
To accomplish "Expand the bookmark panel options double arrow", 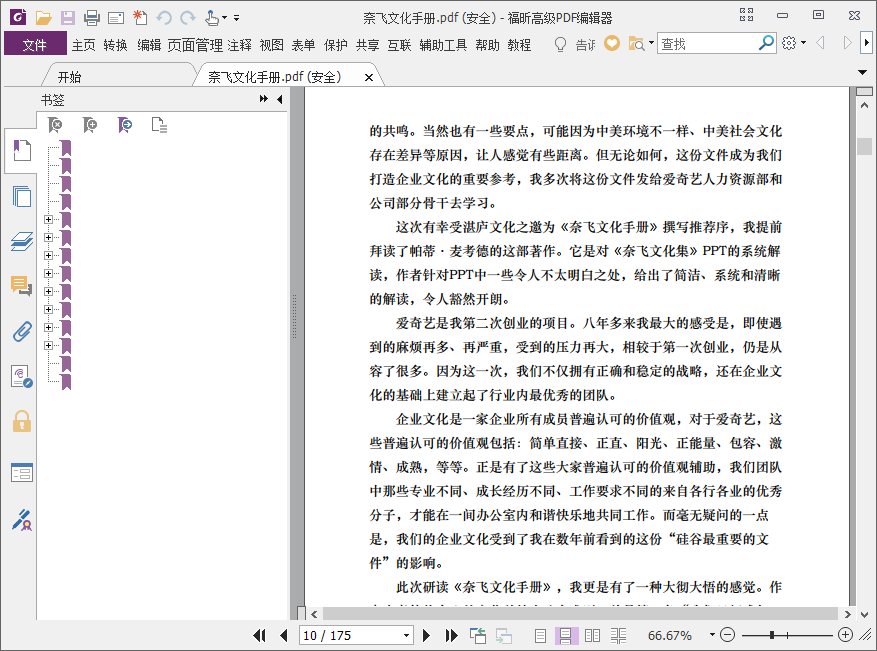I will (263, 99).
